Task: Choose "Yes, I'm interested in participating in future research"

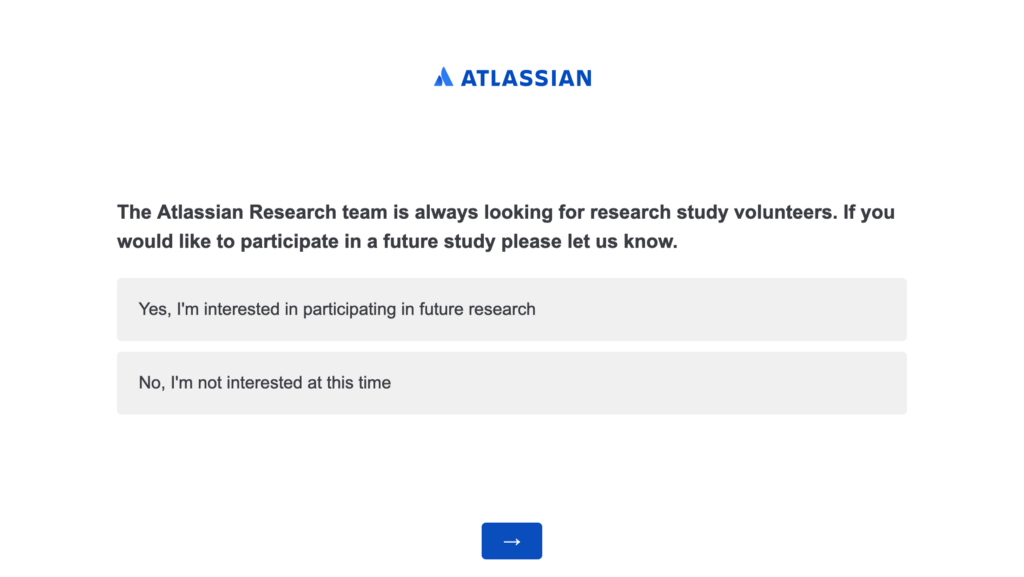Action: [512, 309]
